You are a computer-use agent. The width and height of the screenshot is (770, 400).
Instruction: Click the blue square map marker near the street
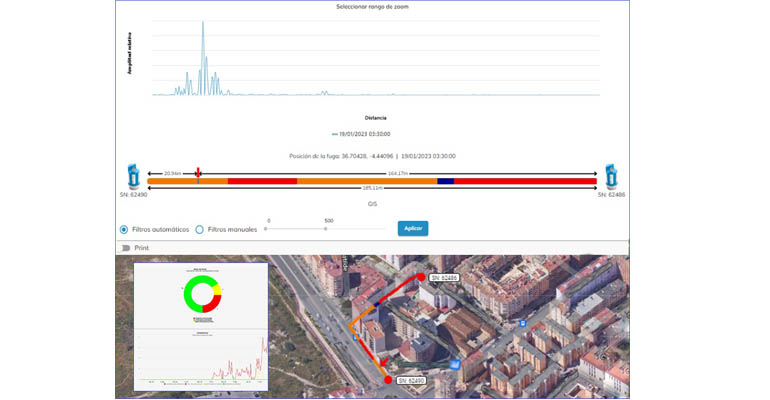tap(522, 324)
